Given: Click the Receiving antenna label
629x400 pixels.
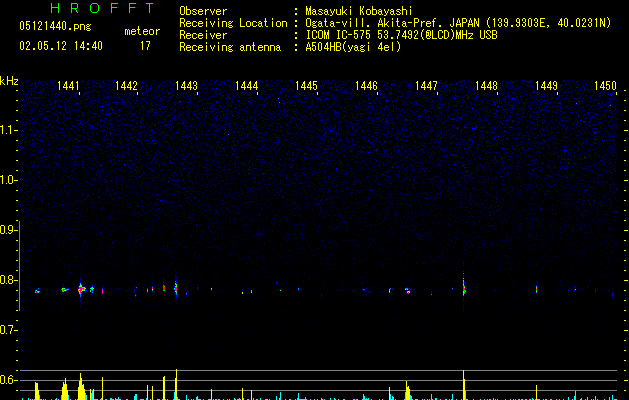Looking at the screenshot, I should (230, 47).
